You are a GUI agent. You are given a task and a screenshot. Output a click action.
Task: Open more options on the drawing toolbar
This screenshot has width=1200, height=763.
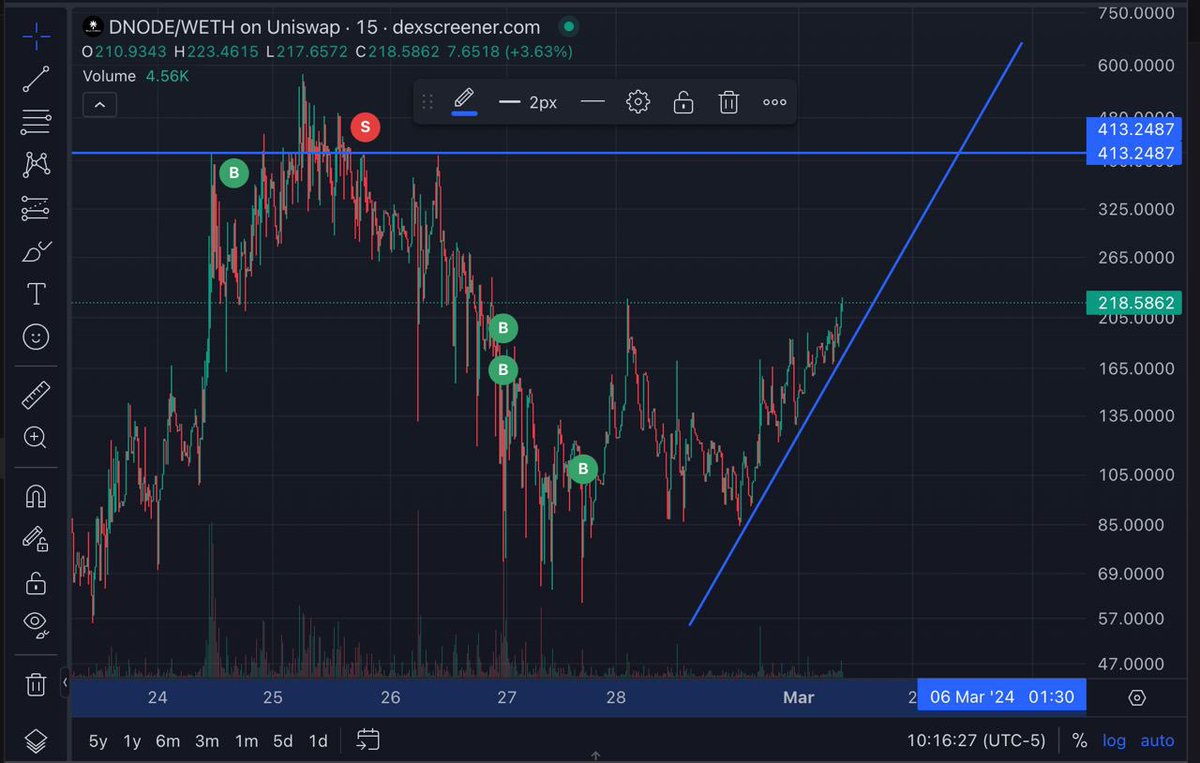click(775, 101)
